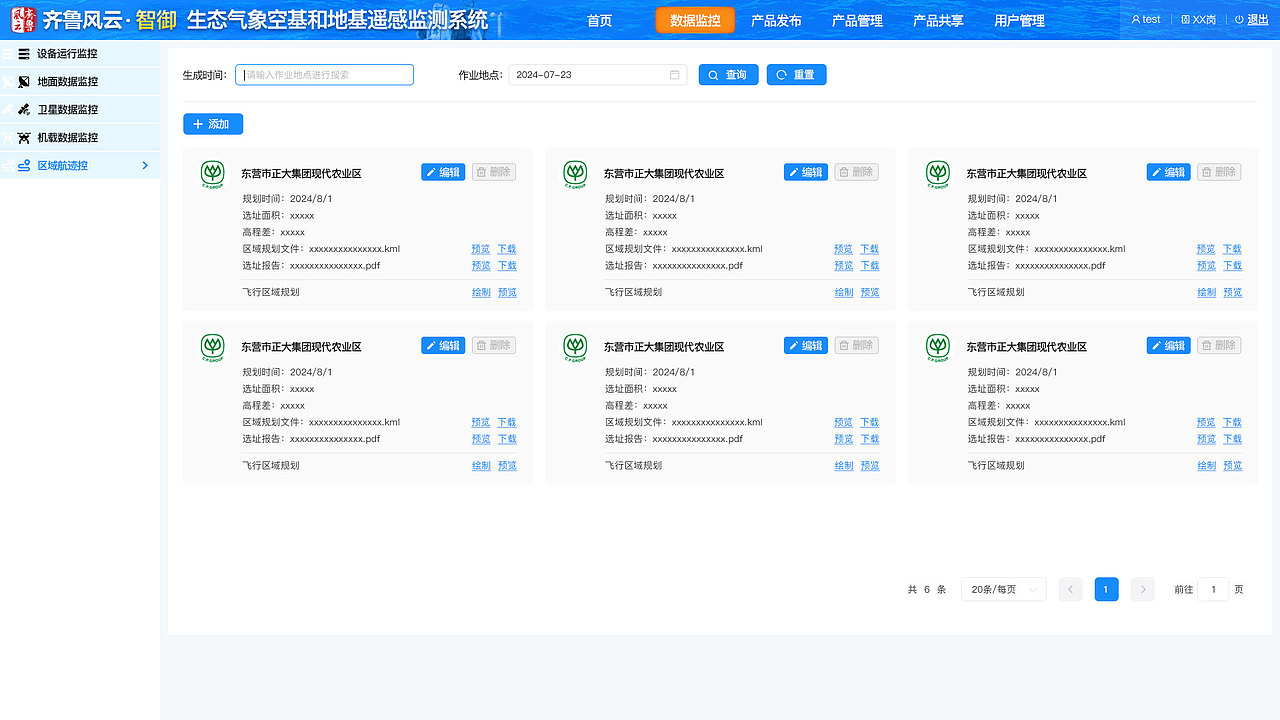
Task: Click the 区域航迹监控 sidebar icon
Action: (x=24, y=165)
